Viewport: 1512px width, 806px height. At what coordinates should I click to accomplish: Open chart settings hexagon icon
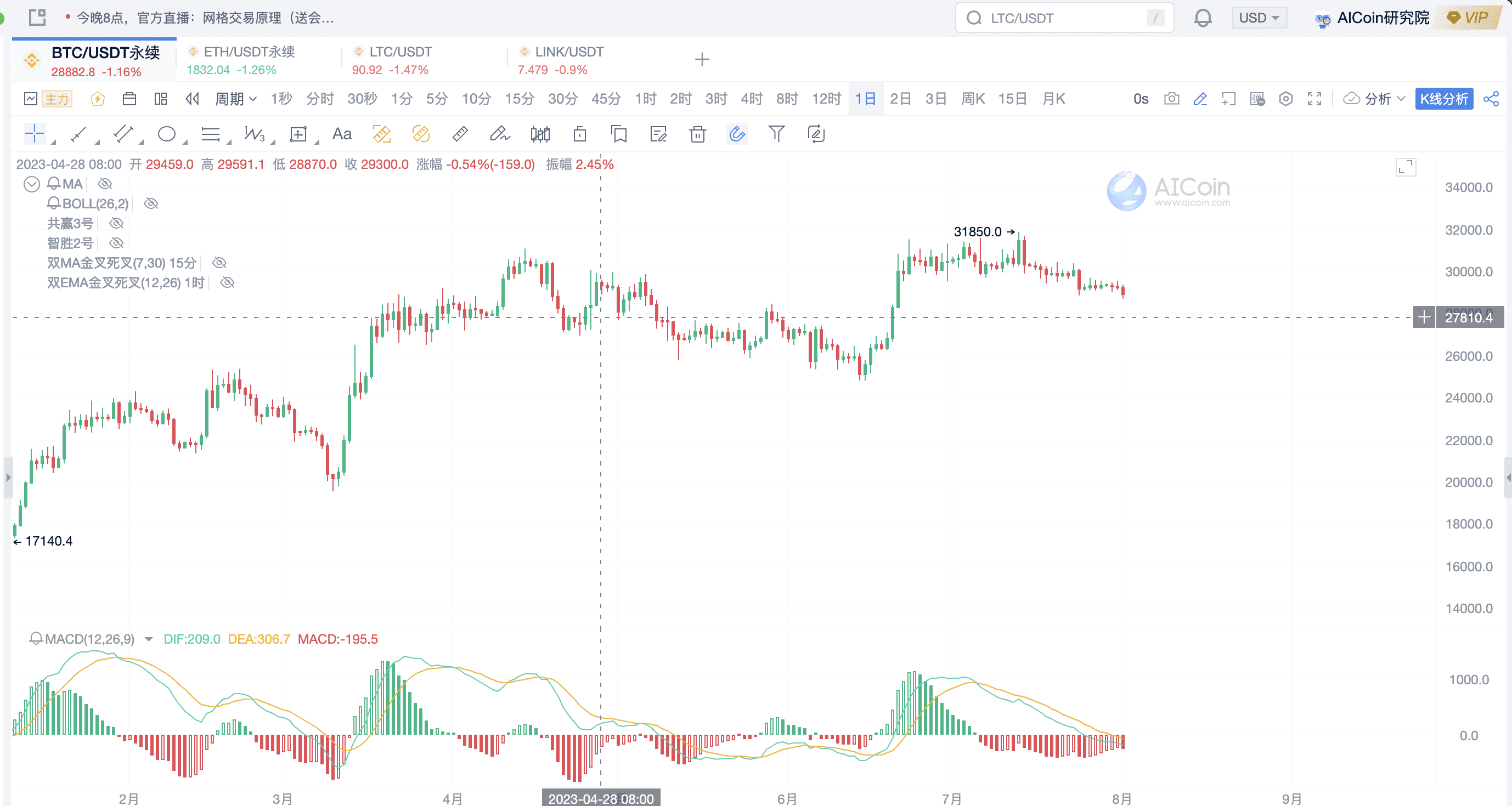click(x=1285, y=99)
